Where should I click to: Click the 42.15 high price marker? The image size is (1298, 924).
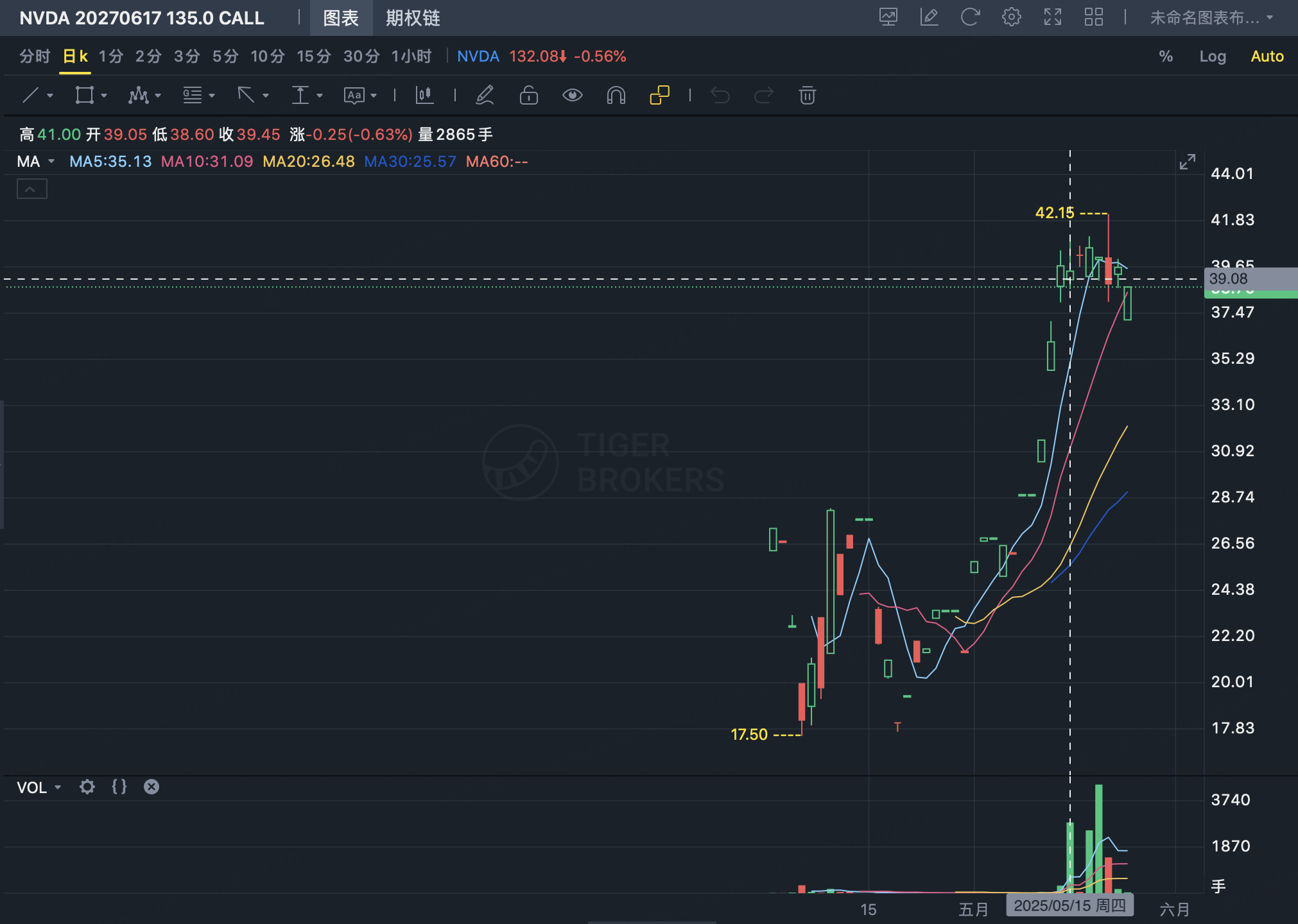[x=1055, y=212]
